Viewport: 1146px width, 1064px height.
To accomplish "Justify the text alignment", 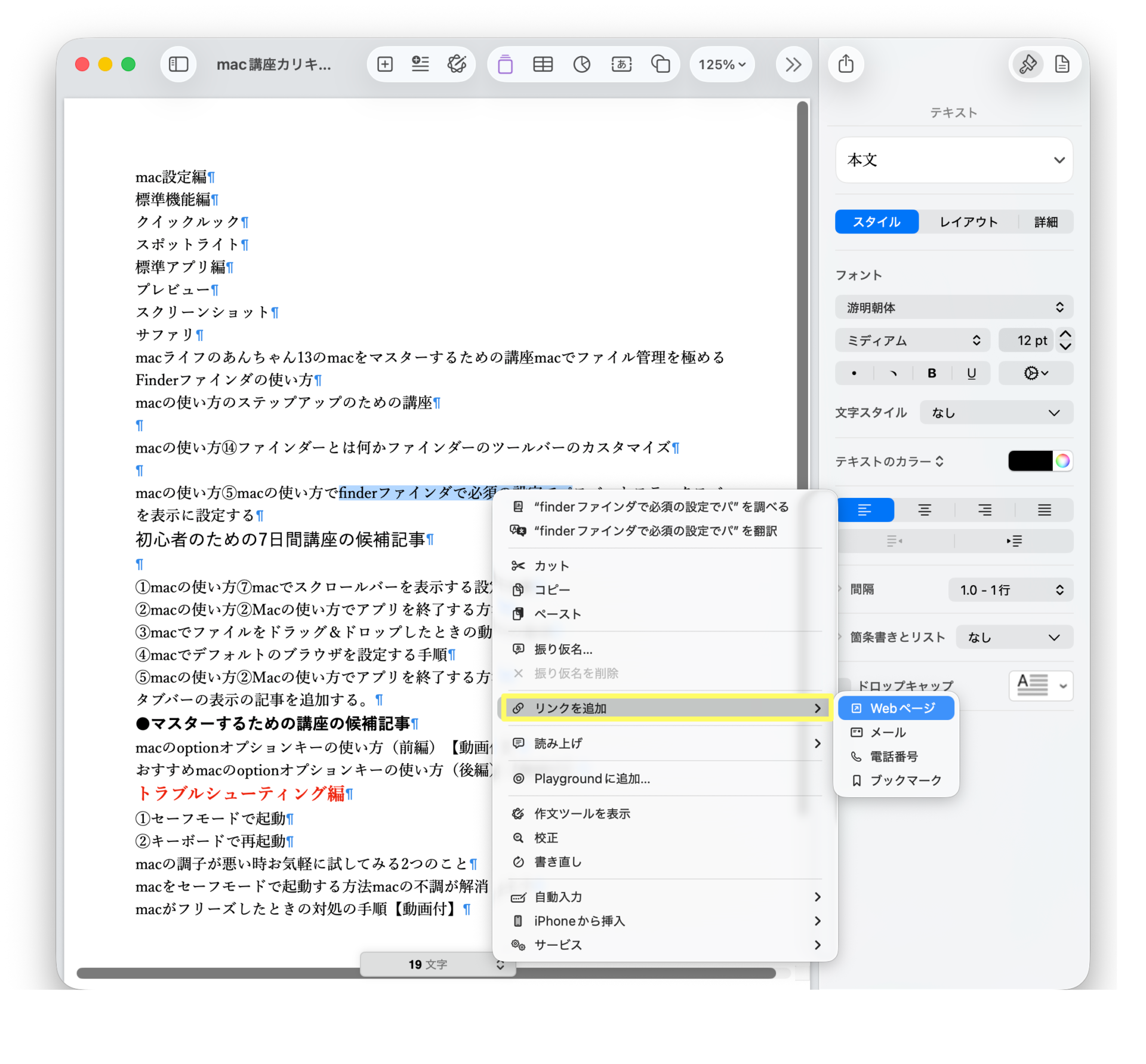I will click(x=1044, y=510).
